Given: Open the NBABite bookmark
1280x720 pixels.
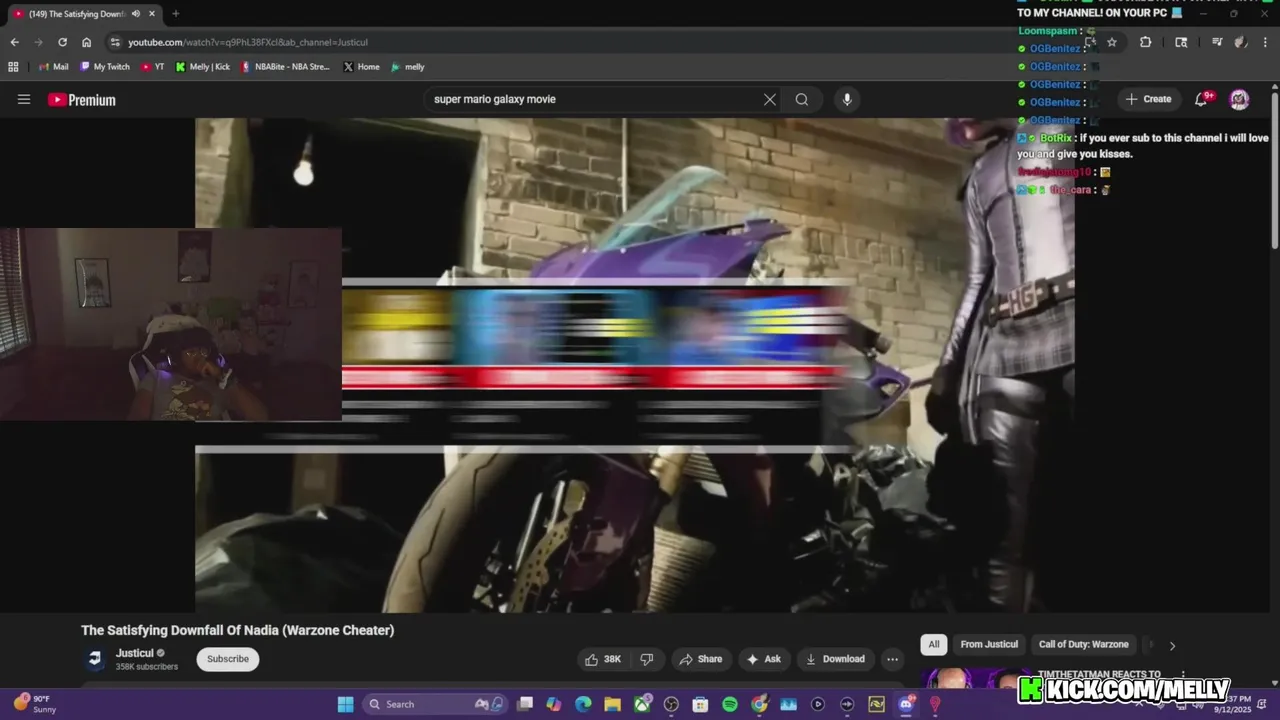Looking at the screenshot, I should click(285, 67).
